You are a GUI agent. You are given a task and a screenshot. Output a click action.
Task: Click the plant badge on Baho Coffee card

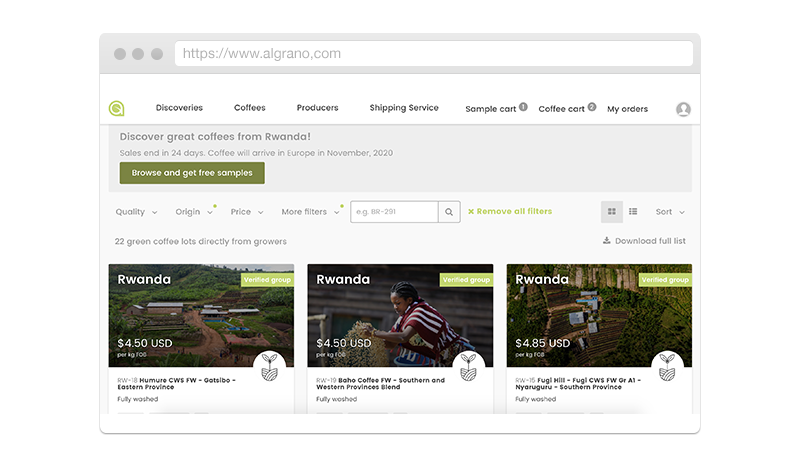(x=468, y=367)
